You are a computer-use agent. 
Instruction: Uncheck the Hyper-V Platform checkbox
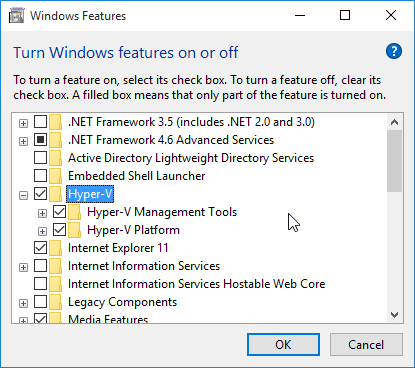pos(59,230)
